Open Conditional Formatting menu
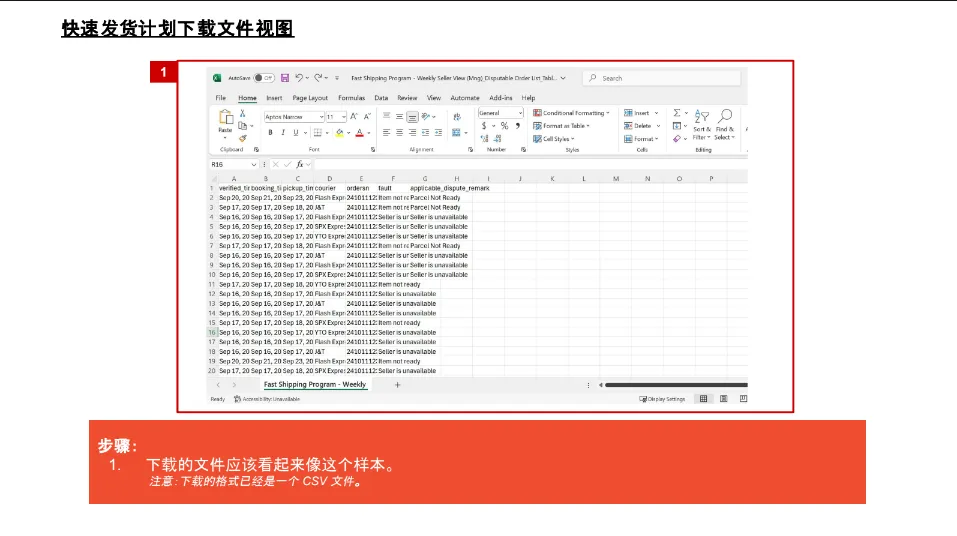The image size is (957, 536). [571, 113]
